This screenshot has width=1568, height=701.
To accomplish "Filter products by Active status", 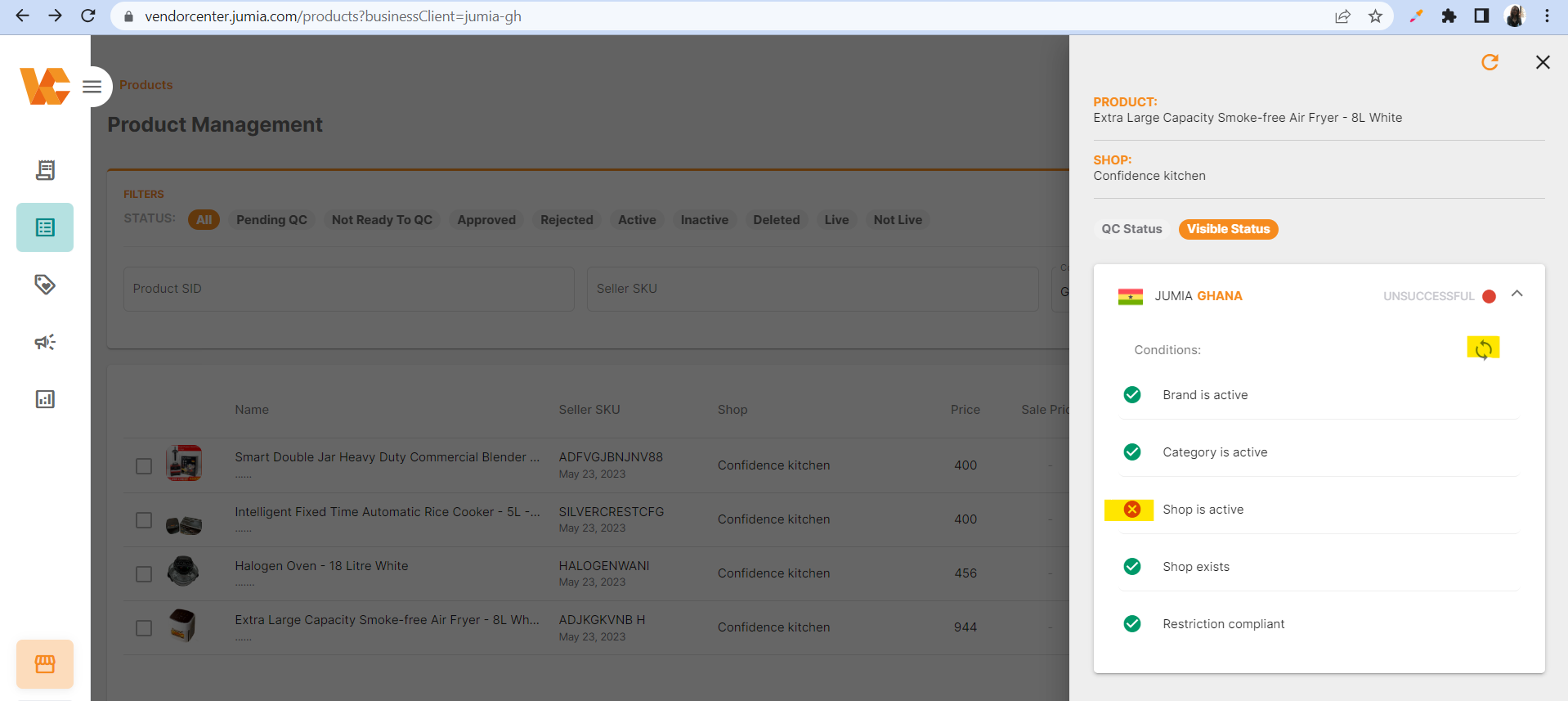I will [637, 219].
